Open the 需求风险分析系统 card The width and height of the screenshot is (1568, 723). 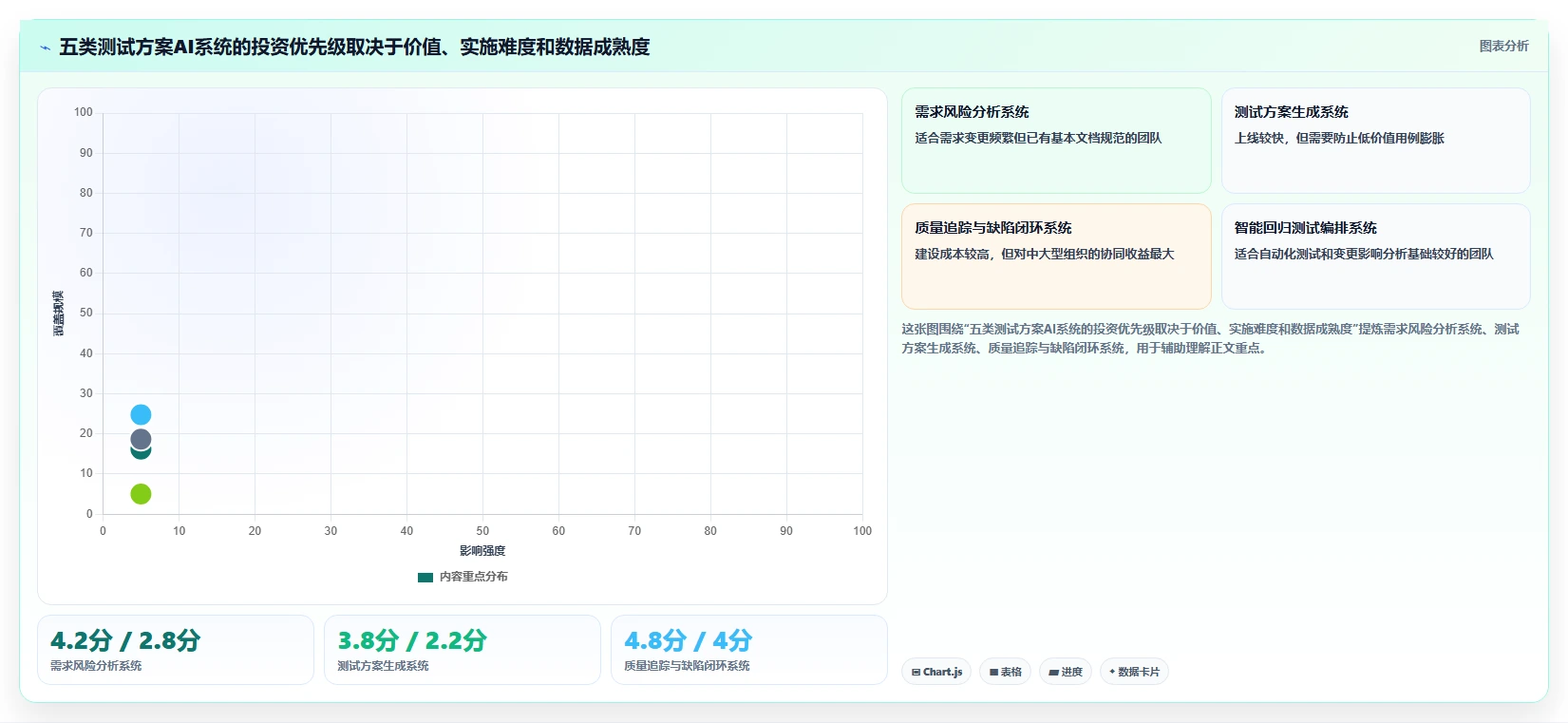[x=1056, y=141]
